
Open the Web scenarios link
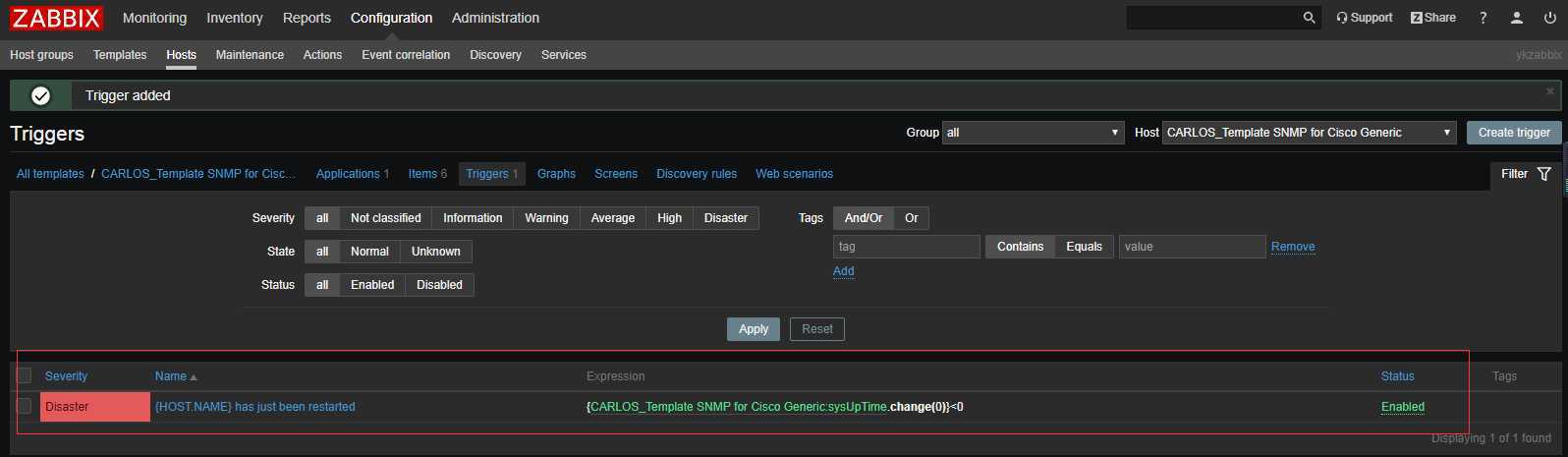[794, 174]
